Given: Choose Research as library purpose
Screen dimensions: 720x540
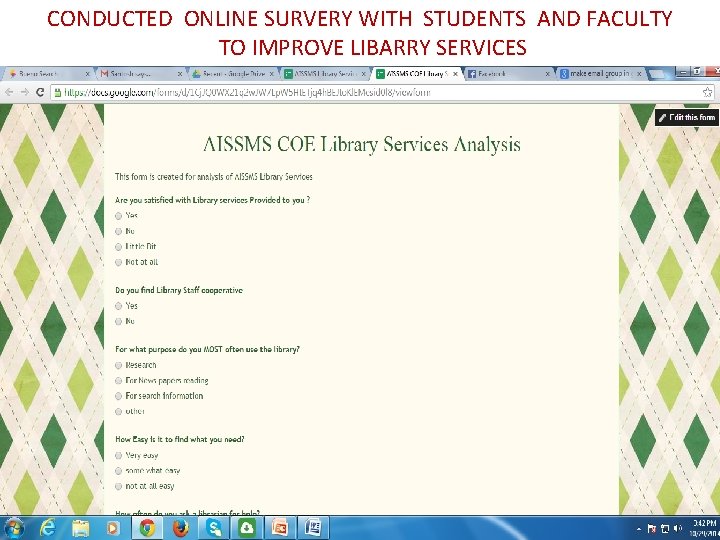Looking at the screenshot, I should tap(118, 366).
